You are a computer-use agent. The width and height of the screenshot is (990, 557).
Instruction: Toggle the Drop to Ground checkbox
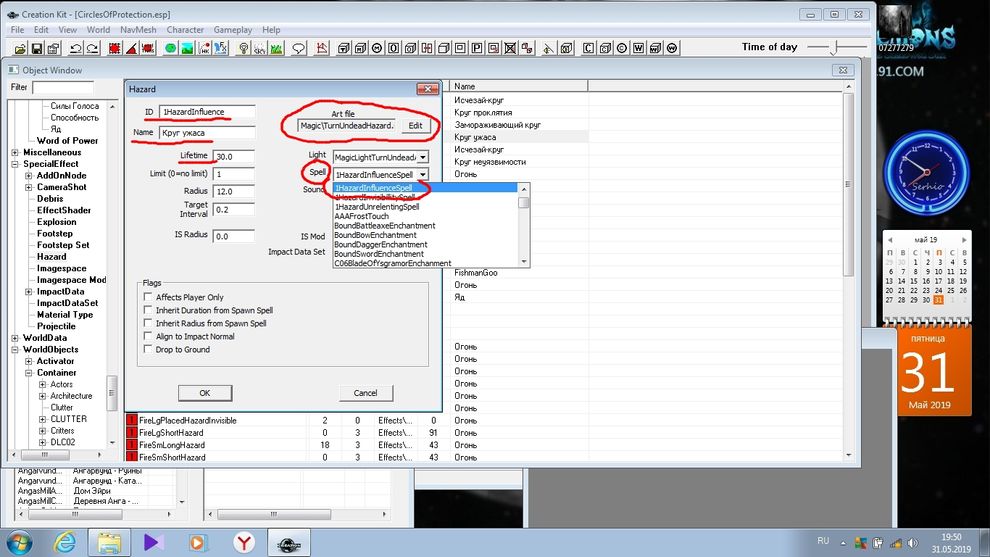click(148, 350)
